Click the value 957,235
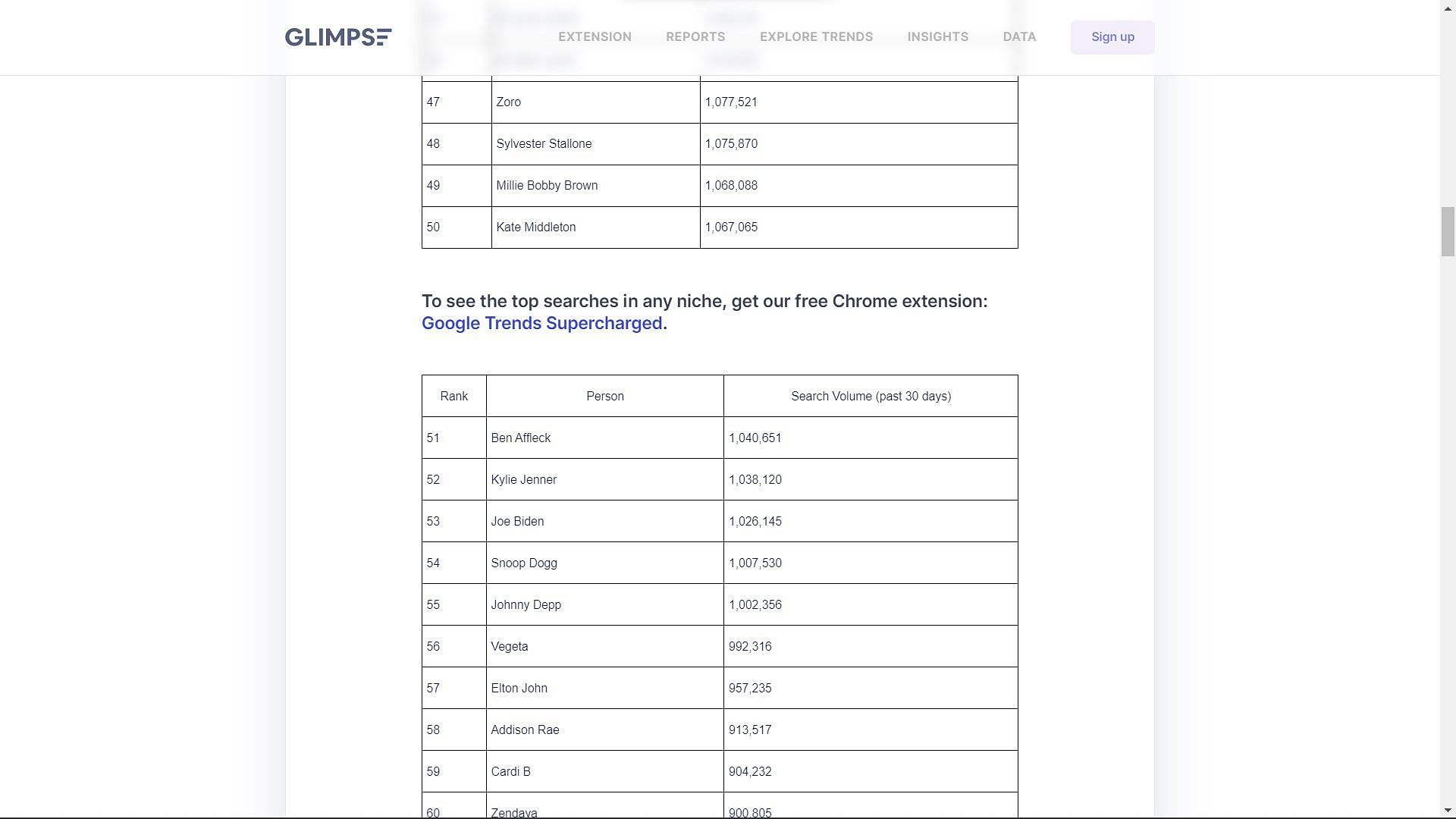This screenshot has height=819, width=1456. click(x=750, y=688)
